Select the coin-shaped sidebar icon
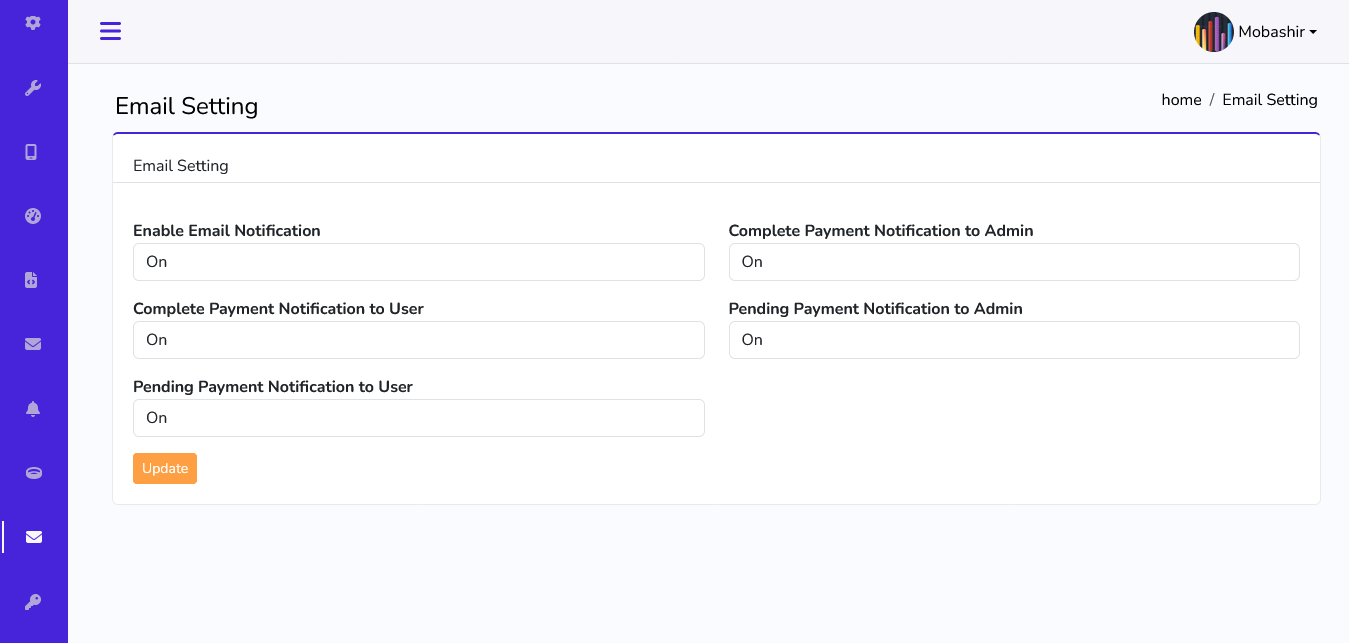 (x=33, y=473)
